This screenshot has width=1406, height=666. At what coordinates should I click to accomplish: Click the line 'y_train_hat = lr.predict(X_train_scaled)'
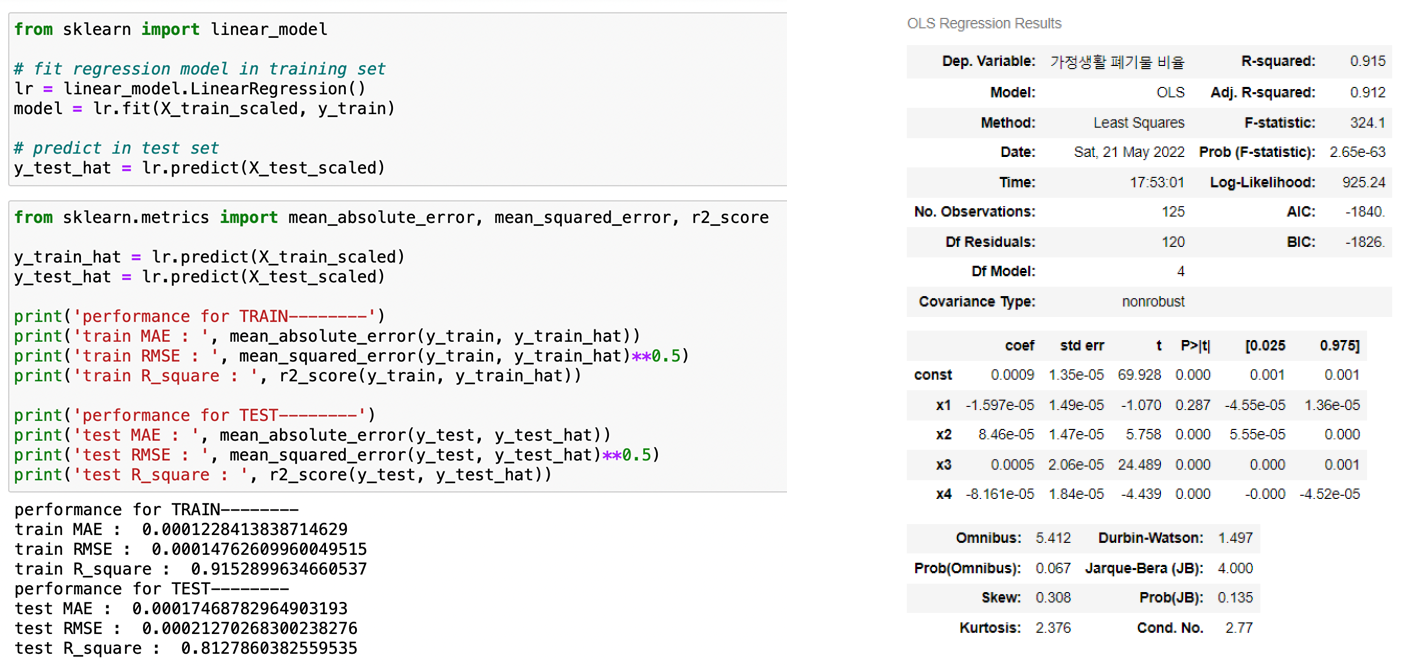[209, 257]
